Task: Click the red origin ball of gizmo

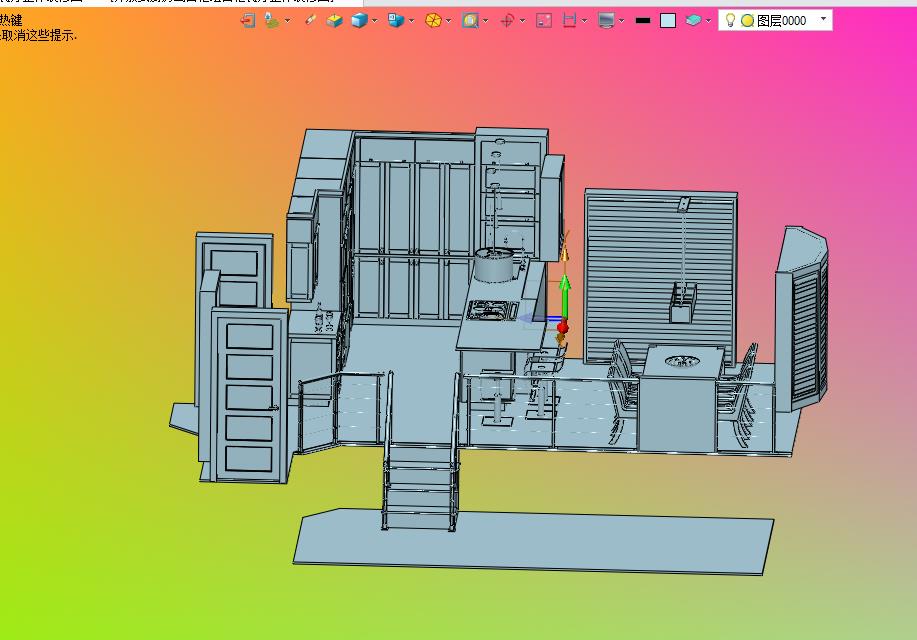Action: 563,326
